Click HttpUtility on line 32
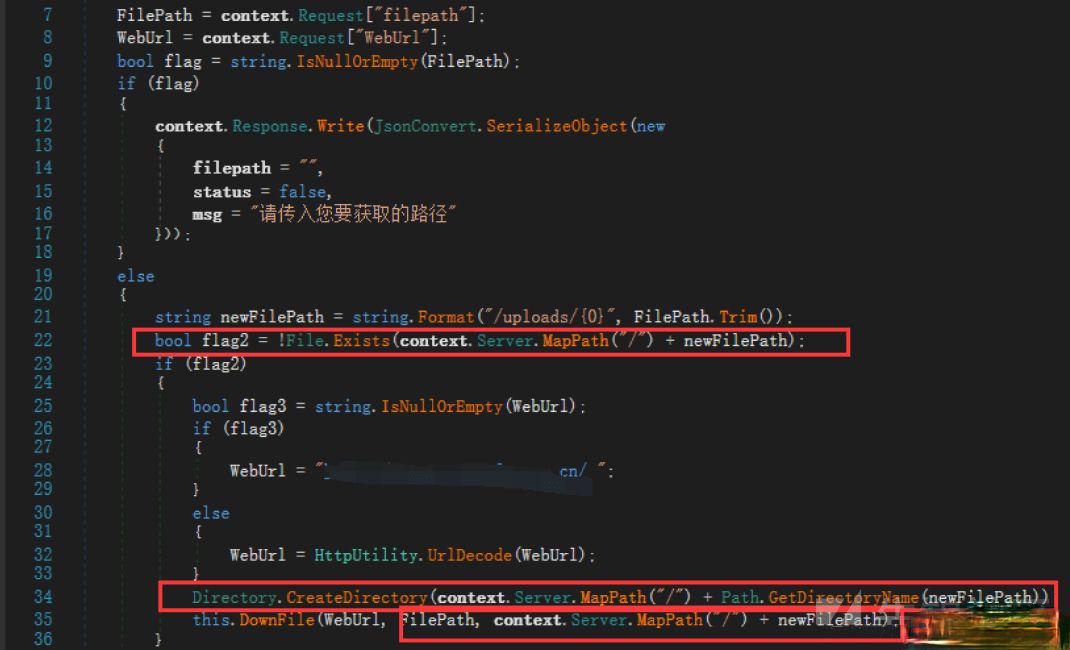 (366, 555)
